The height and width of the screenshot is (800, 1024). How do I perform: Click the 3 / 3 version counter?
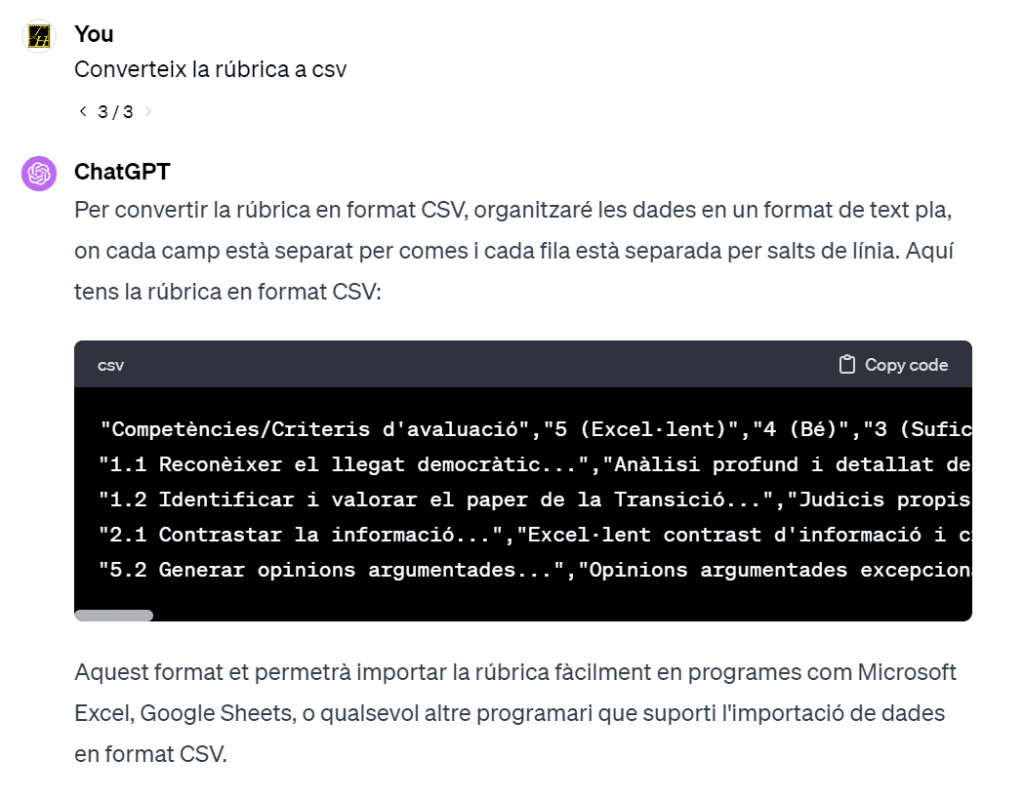[115, 112]
